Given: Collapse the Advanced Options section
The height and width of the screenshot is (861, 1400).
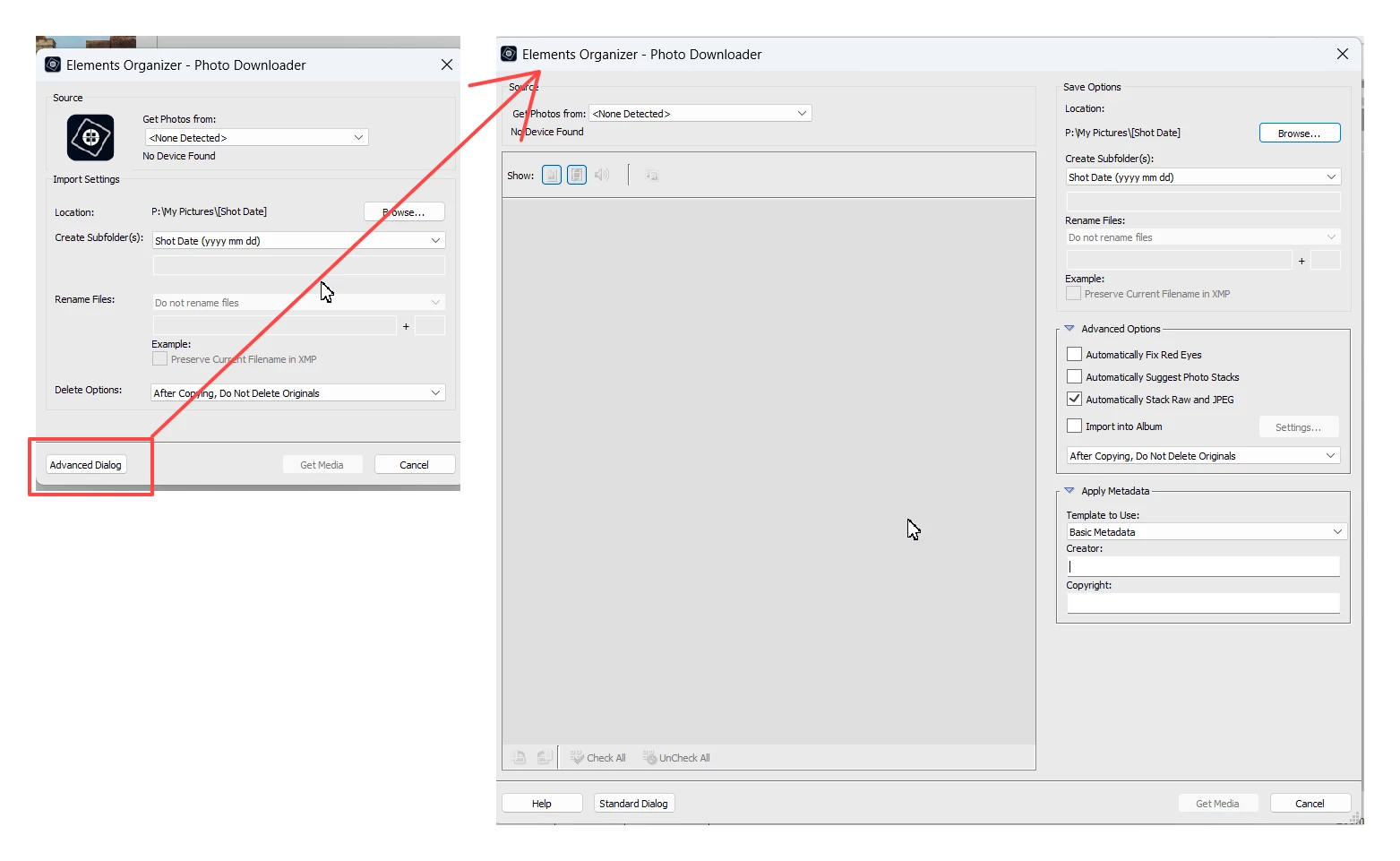Looking at the screenshot, I should [1069, 329].
